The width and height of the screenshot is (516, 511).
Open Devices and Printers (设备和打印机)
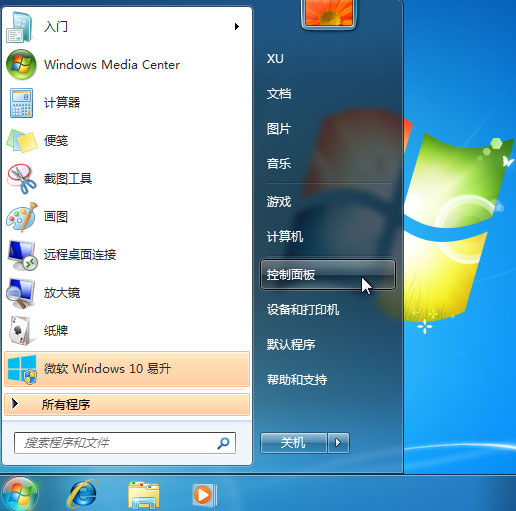[x=303, y=310]
